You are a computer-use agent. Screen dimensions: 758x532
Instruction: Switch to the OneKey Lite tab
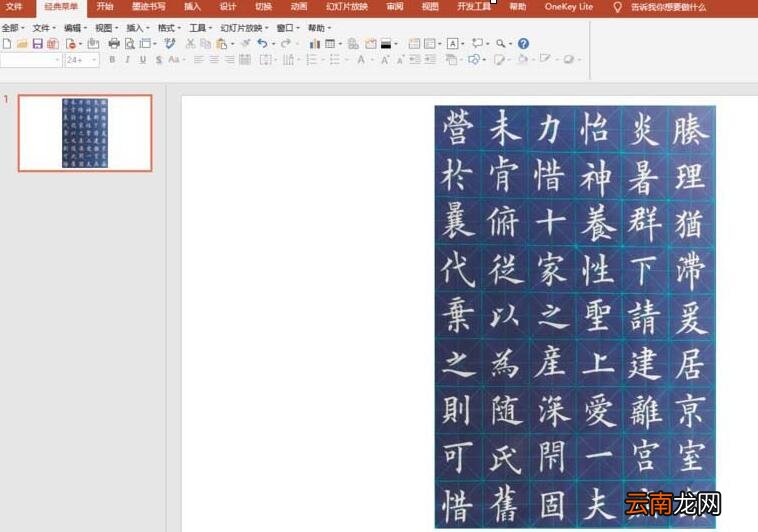[x=568, y=7]
